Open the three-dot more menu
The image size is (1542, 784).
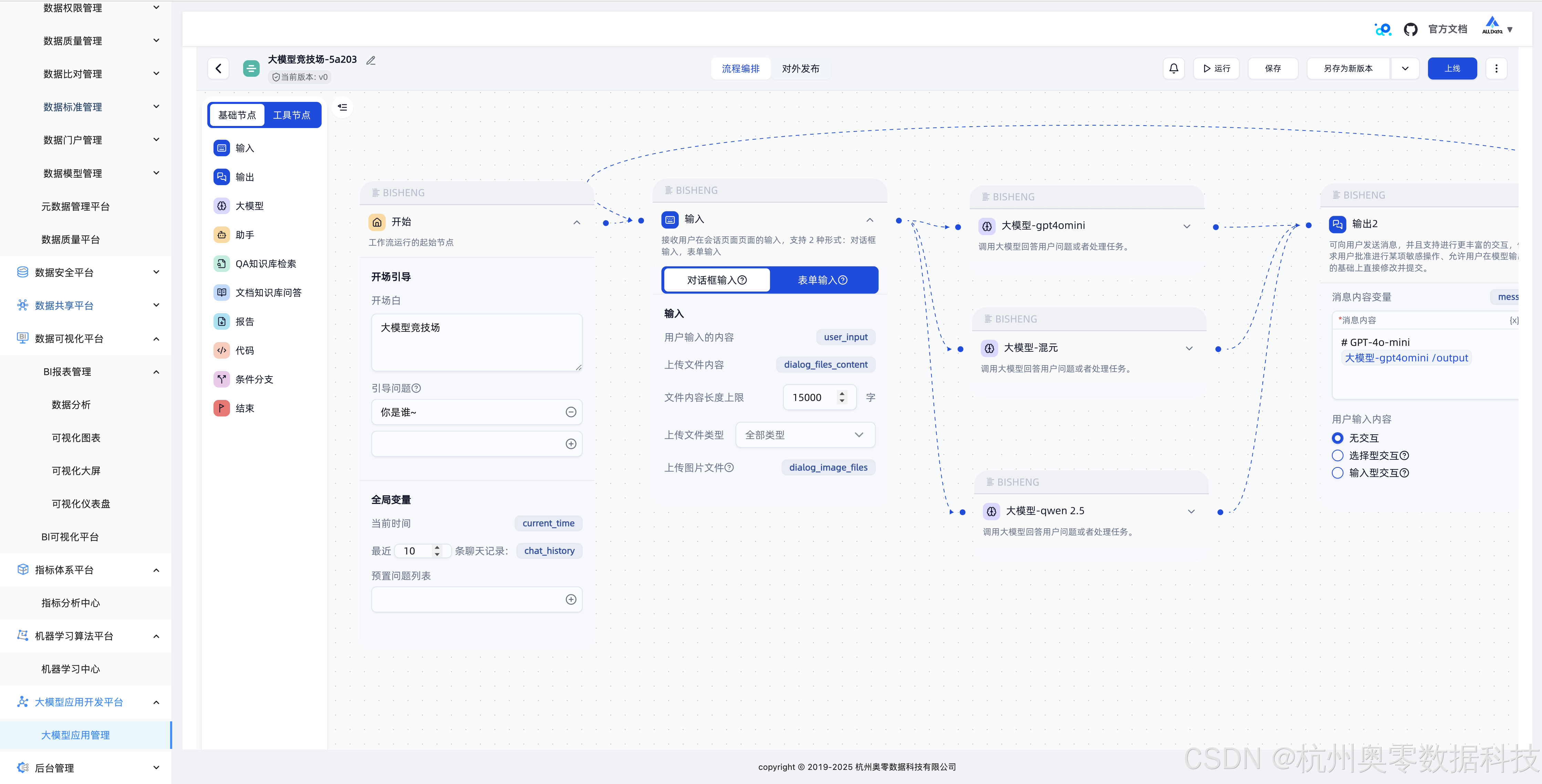tap(1496, 68)
